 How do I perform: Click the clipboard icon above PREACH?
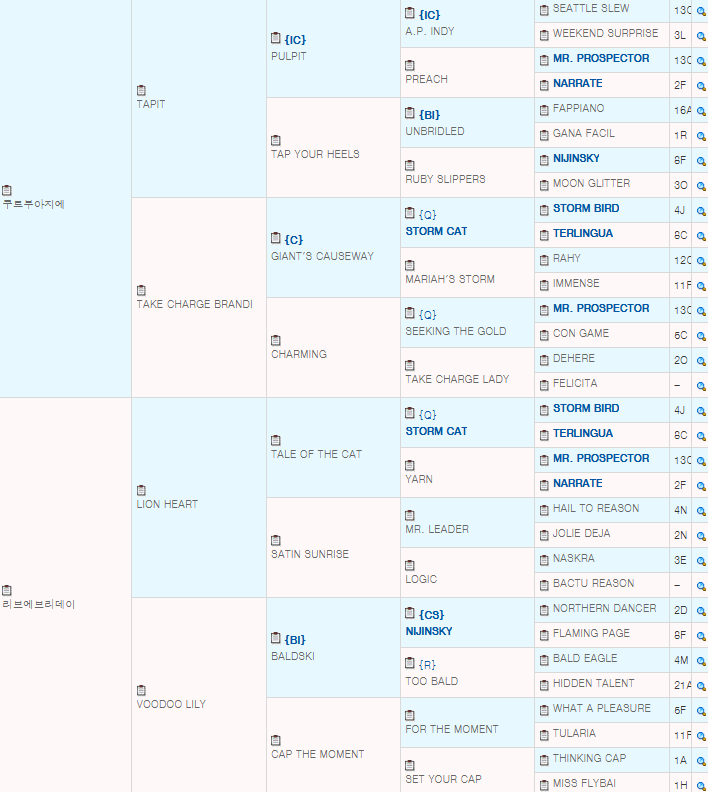click(410, 65)
